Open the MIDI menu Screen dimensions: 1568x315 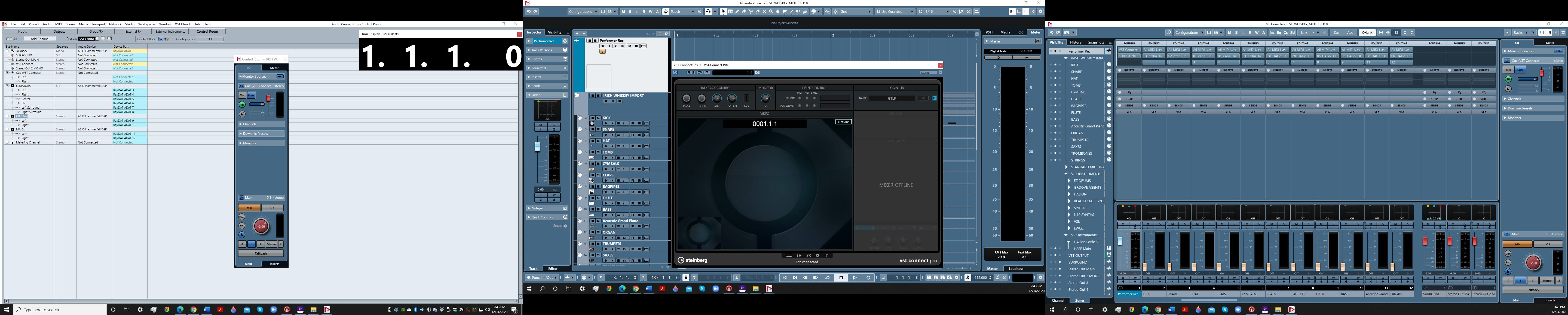[x=59, y=25]
